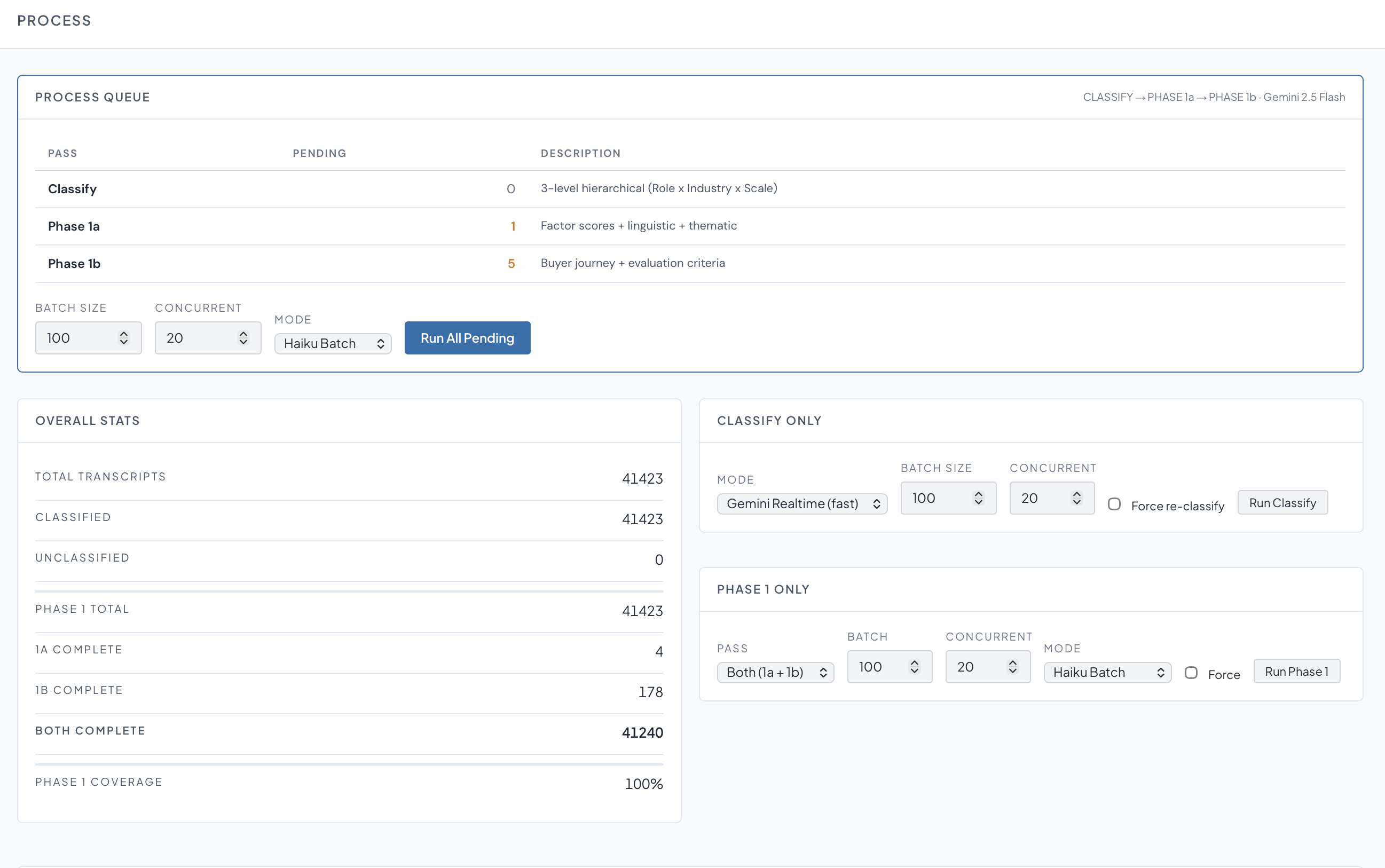1385x868 pixels.
Task: Click the PENDING column header
Action: tap(319, 153)
